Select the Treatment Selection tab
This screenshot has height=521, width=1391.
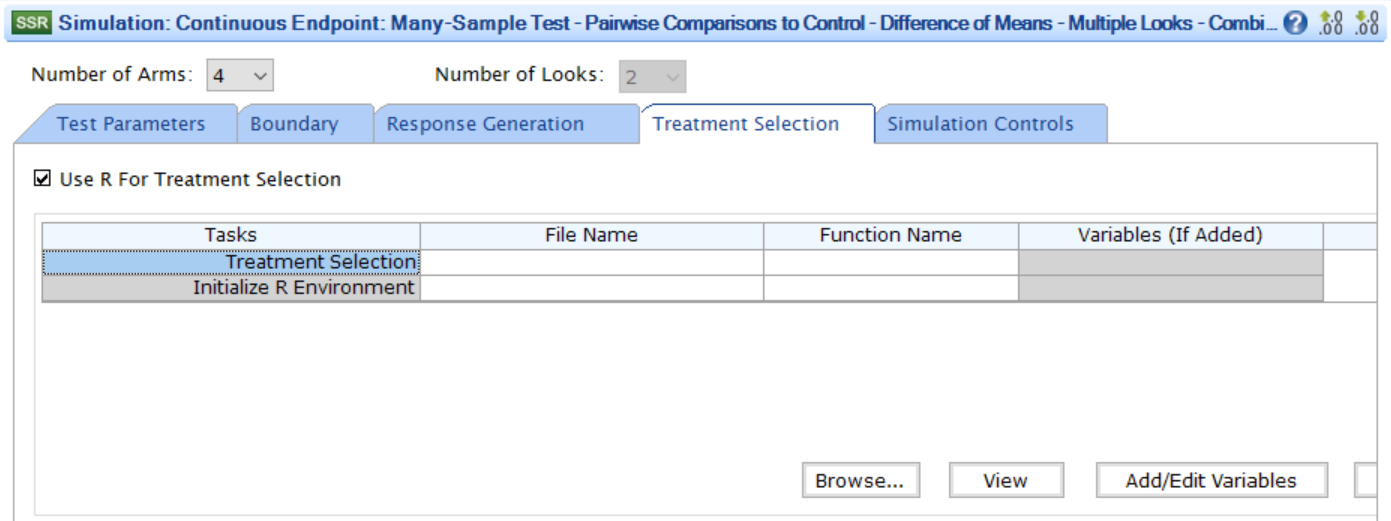(745, 124)
